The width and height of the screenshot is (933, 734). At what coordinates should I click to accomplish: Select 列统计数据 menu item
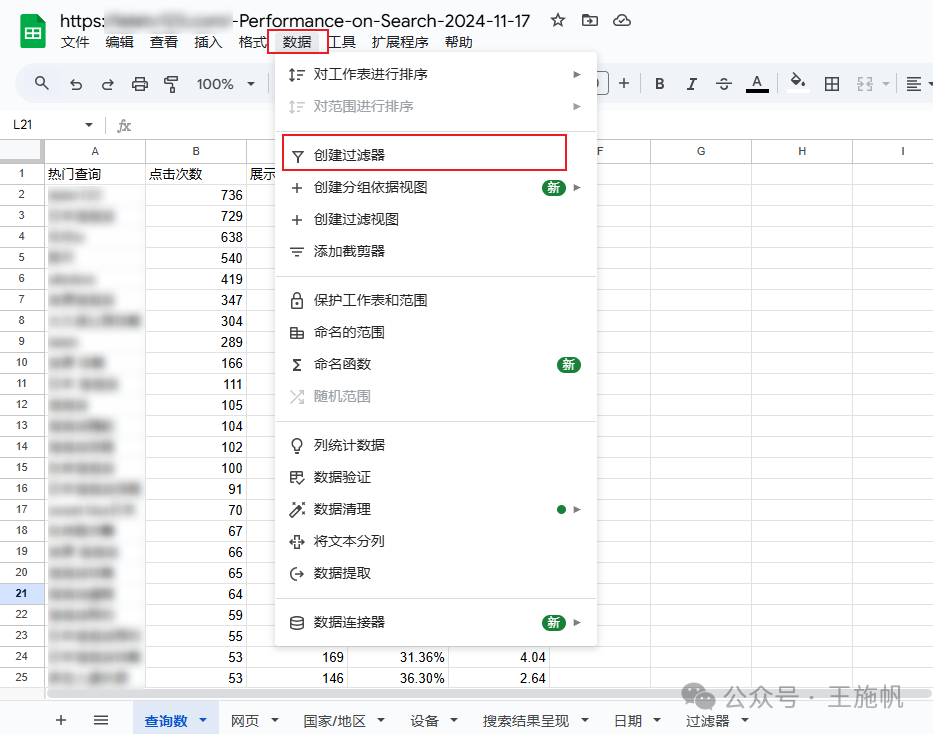[x=436, y=446]
